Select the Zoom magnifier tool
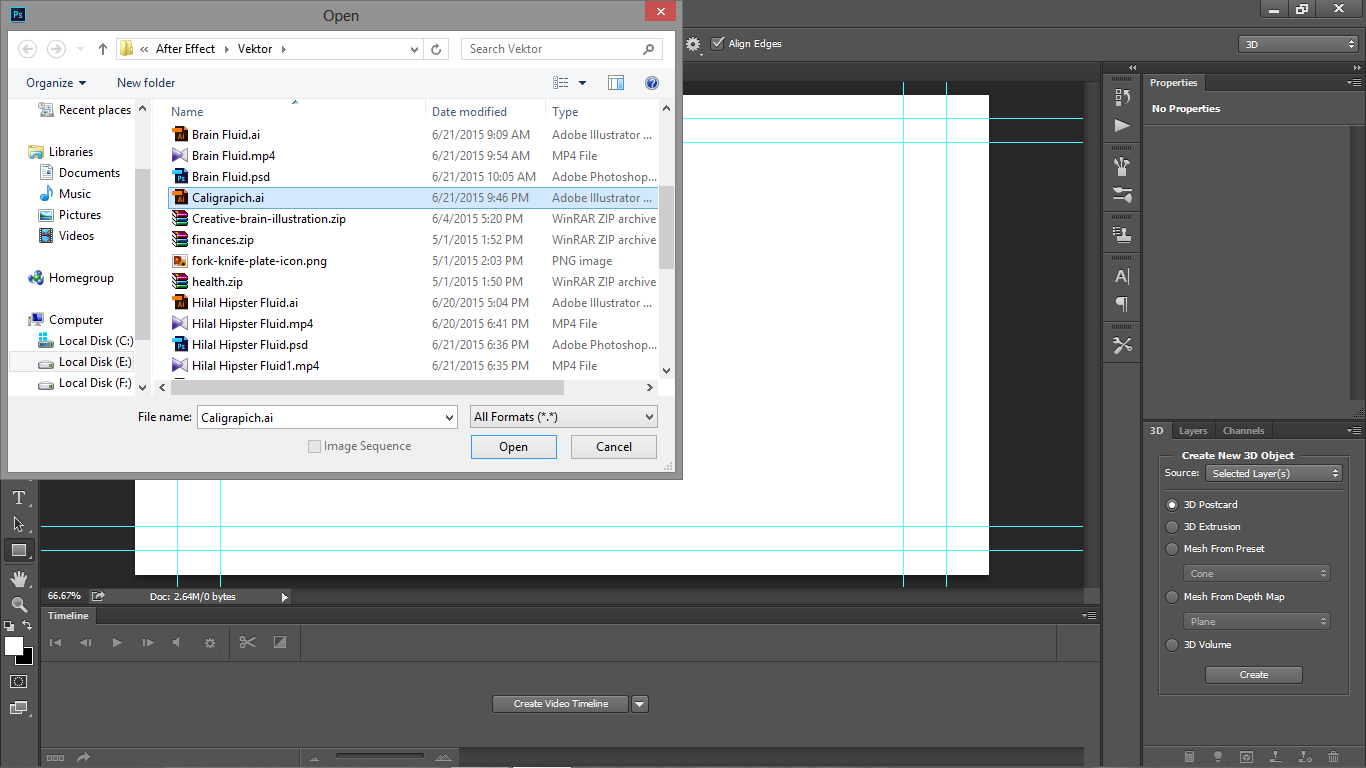The width and height of the screenshot is (1366, 768). pos(19,604)
